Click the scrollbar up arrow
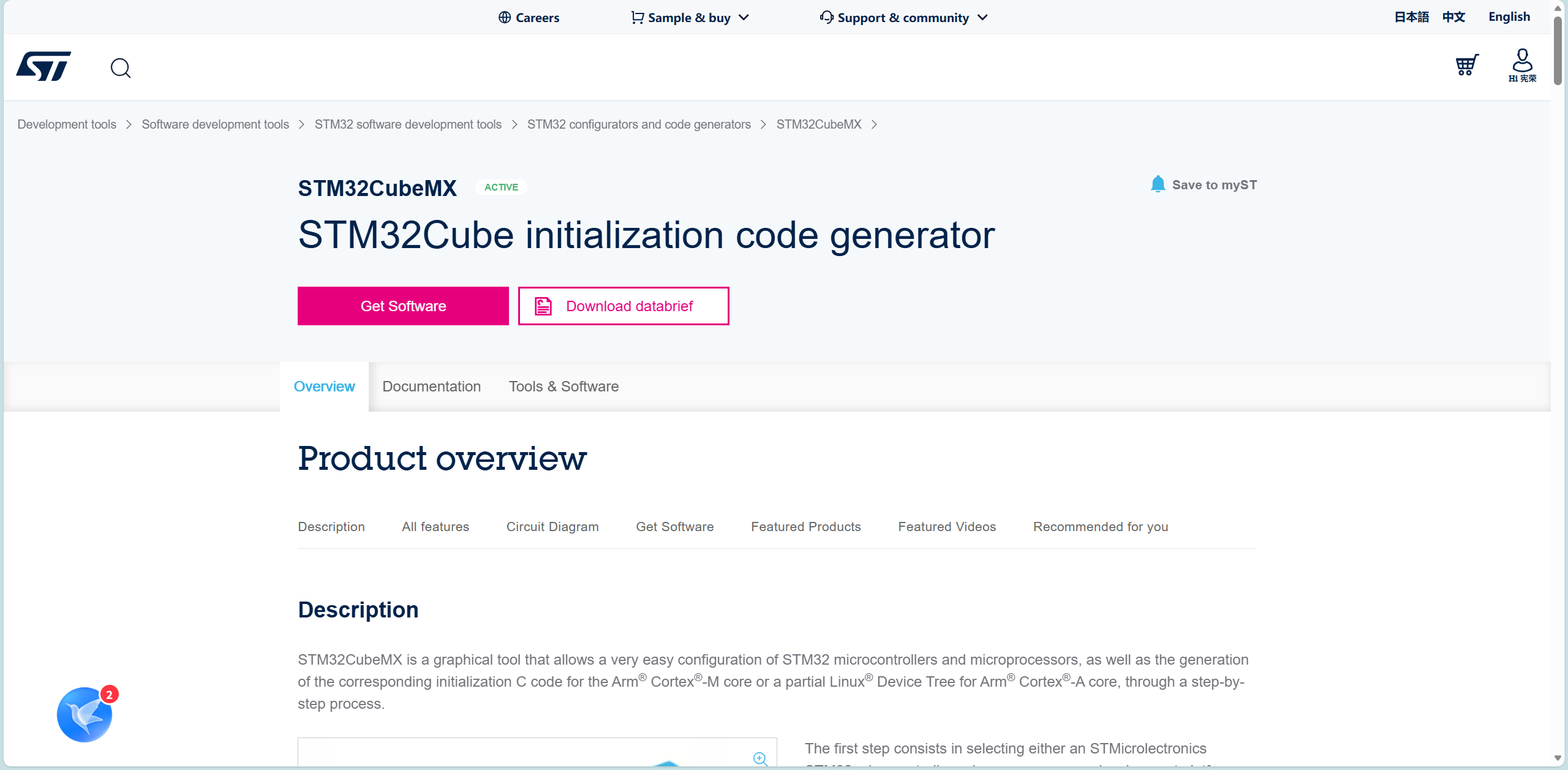Image resolution: width=1568 pixels, height=770 pixels. (1558, 7)
